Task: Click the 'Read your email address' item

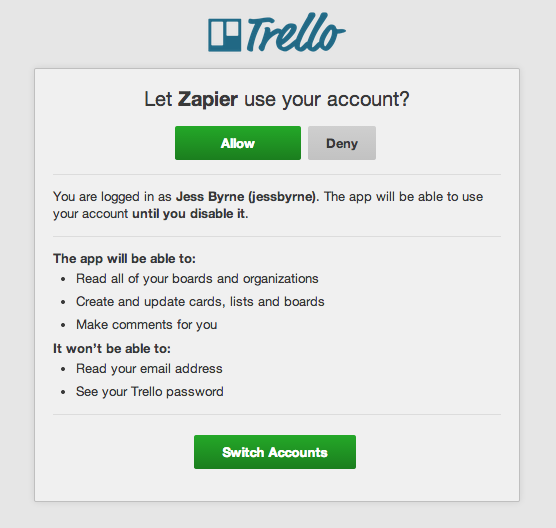Action: tap(149, 369)
